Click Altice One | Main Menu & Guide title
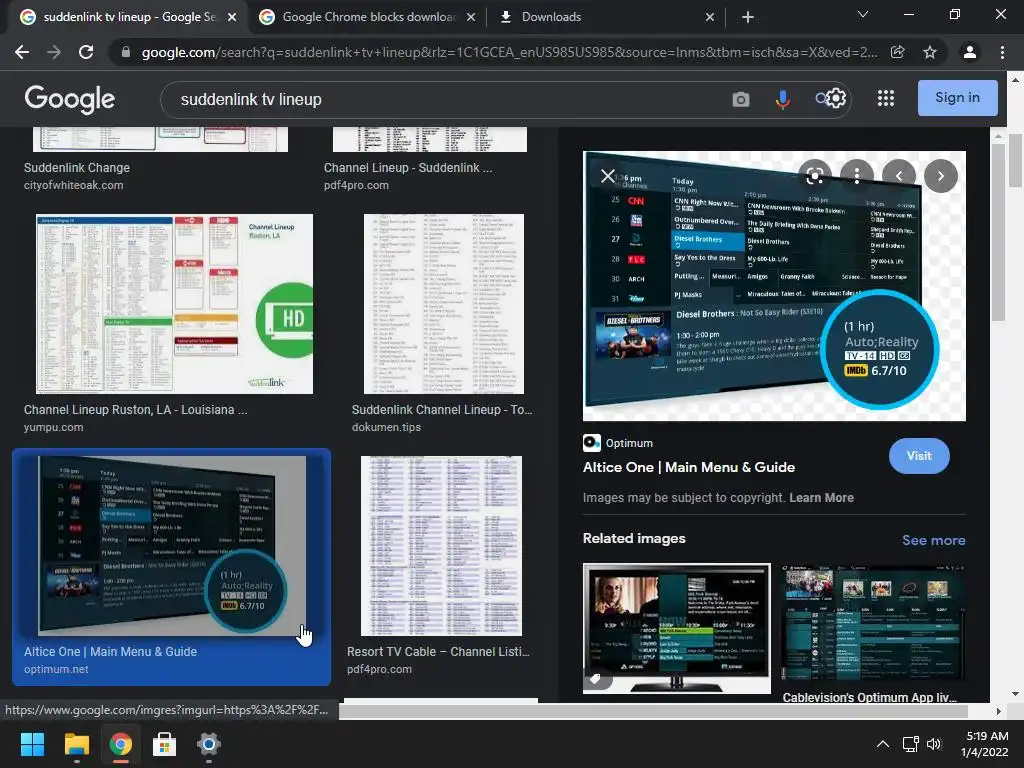 click(688, 467)
